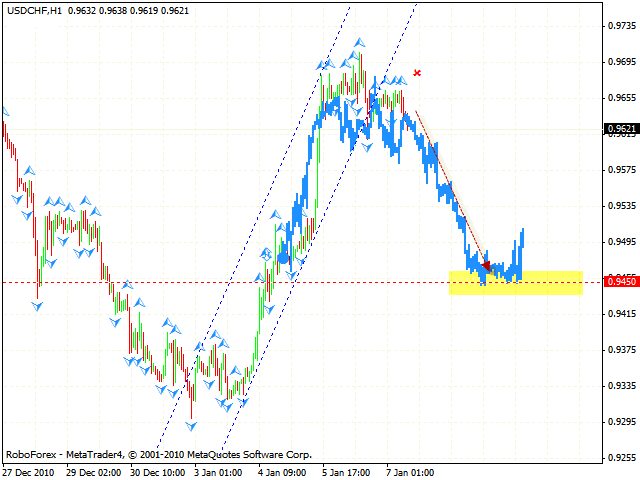Select the red X marker near the top
640x480 pixels.
(417, 73)
